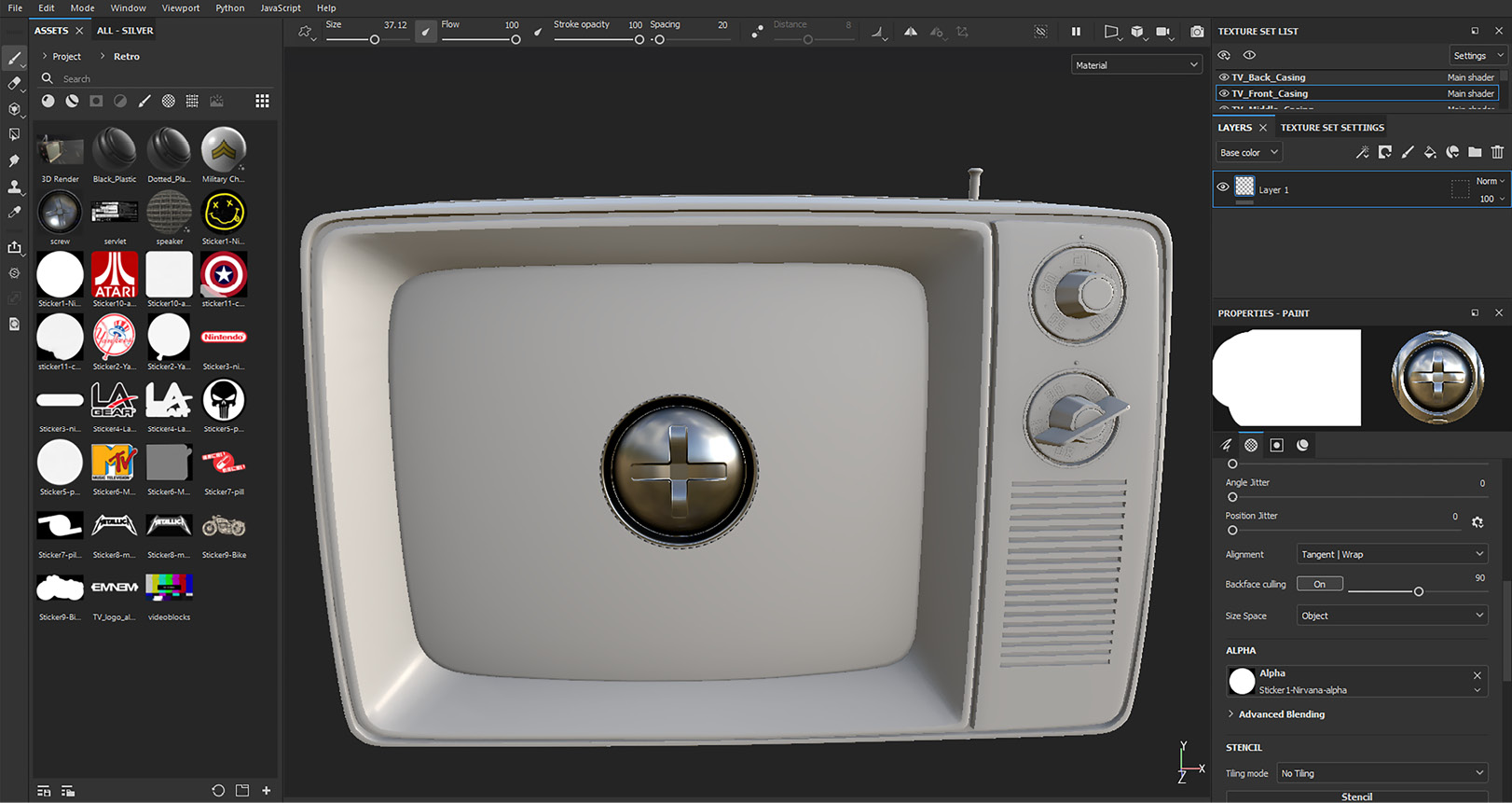Add an effect with magic wand
The height and width of the screenshot is (803, 1512).
(x=1363, y=152)
